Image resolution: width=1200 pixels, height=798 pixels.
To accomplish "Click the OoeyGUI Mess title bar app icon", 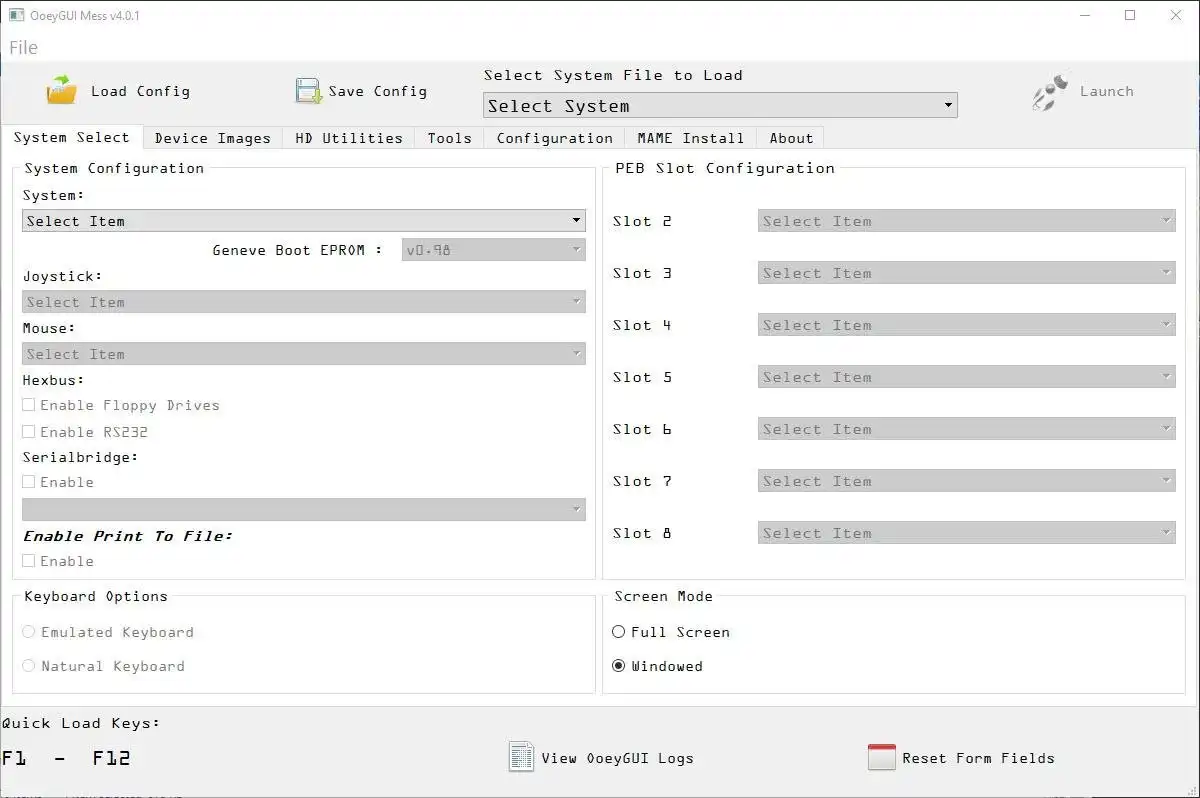I will click(x=16, y=15).
